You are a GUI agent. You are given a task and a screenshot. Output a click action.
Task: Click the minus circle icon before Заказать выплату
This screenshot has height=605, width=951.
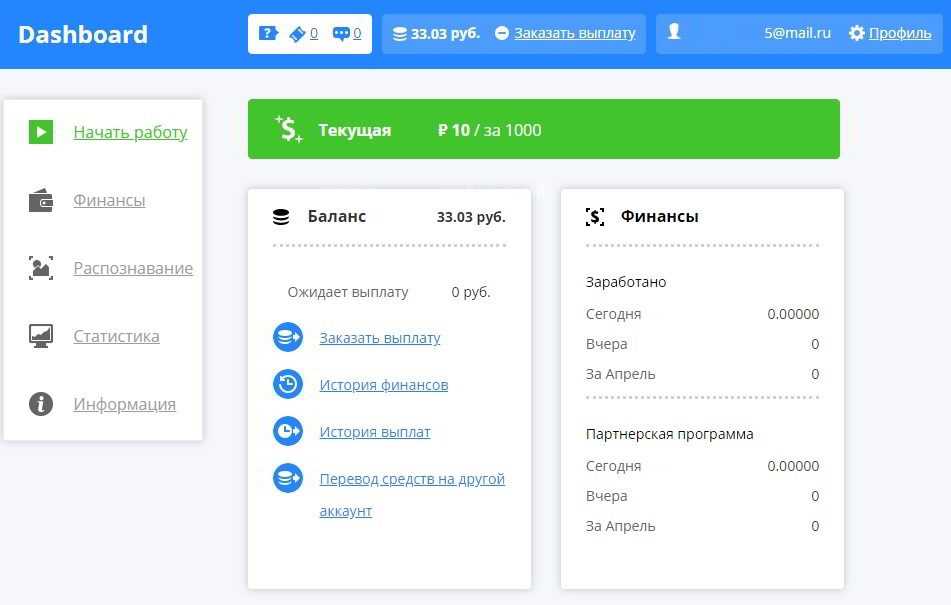502,33
